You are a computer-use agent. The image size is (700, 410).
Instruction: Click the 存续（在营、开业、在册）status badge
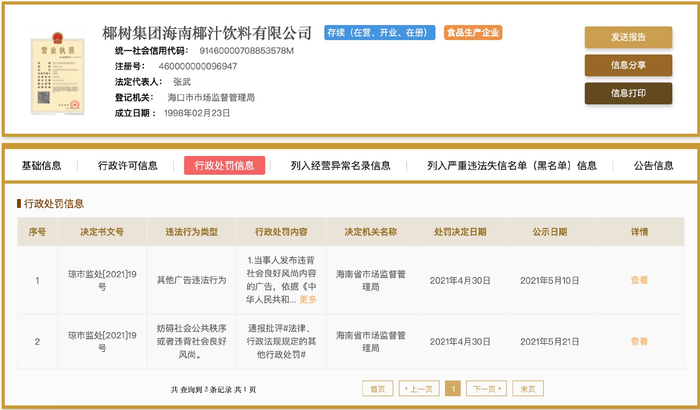click(380, 33)
